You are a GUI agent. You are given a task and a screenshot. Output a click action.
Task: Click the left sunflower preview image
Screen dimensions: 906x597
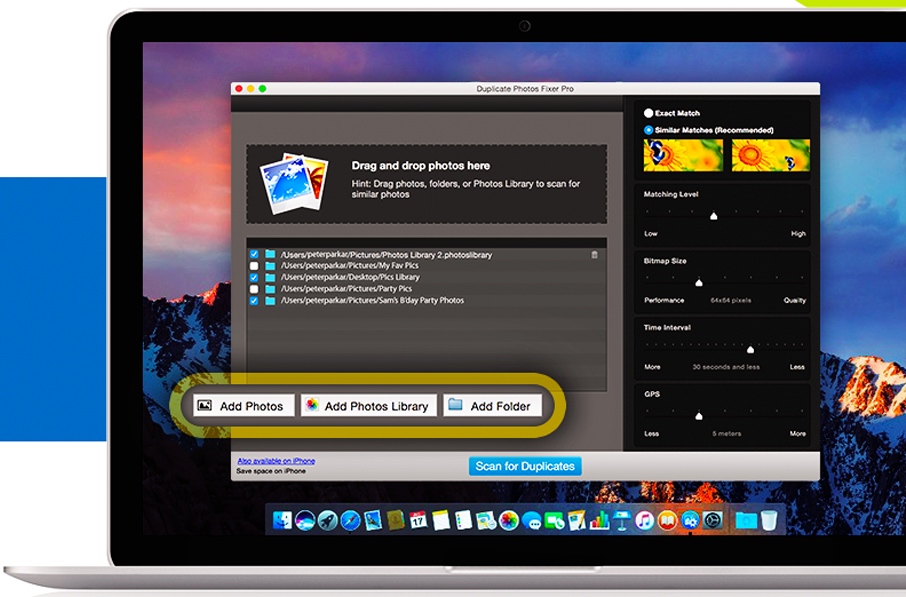coord(682,156)
